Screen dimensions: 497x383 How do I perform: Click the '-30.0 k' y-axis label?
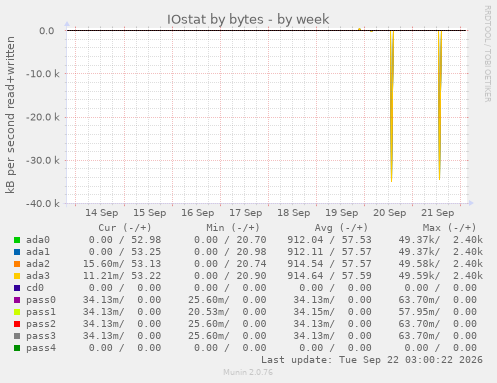43,161
